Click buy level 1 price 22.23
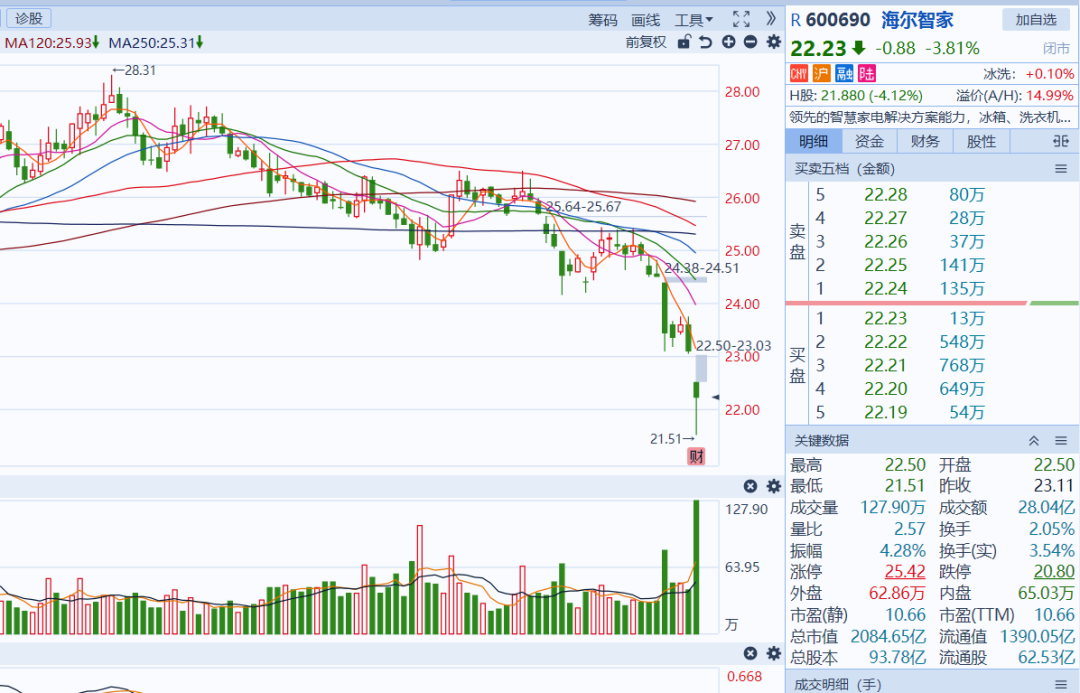The height and width of the screenshot is (693, 1080). (x=886, y=318)
